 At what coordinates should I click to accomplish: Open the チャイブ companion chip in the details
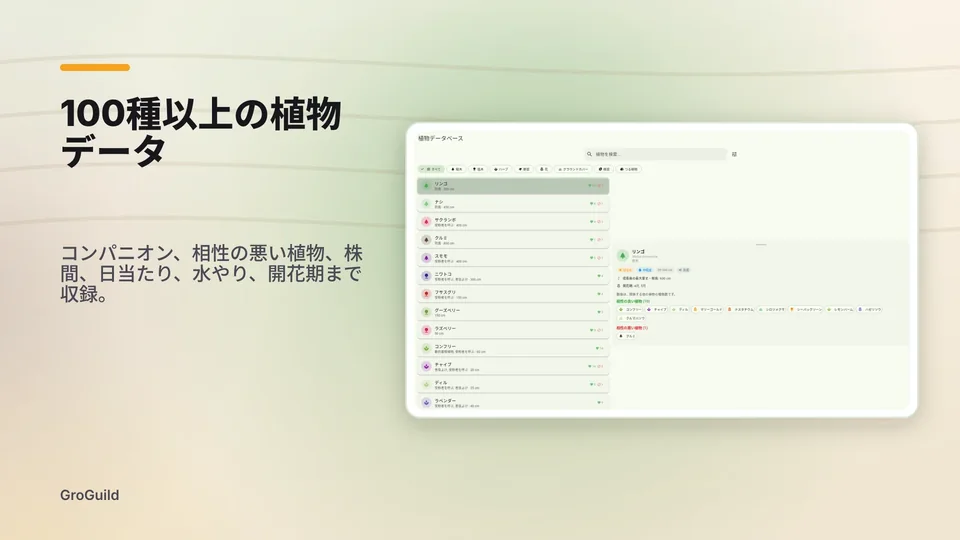[657, 310]
